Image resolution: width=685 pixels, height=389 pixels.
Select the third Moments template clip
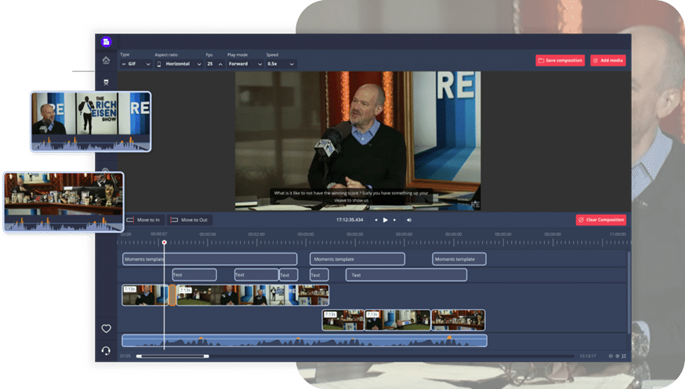click(459, 259)
